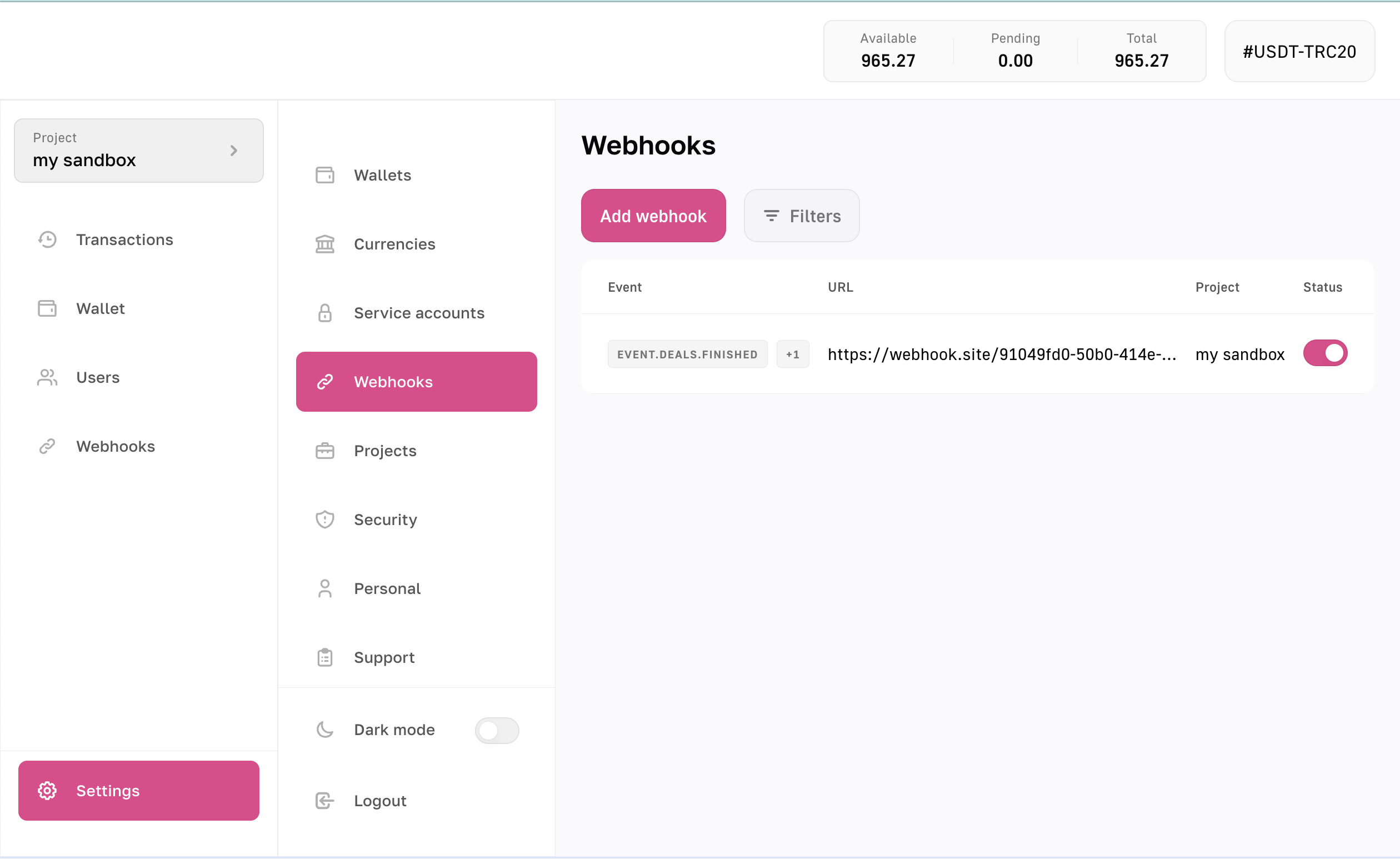The height and width of the screenshot is (859, 1400).
Task: Click the Transactions clock icon
Action: click(x=47, y=239)
